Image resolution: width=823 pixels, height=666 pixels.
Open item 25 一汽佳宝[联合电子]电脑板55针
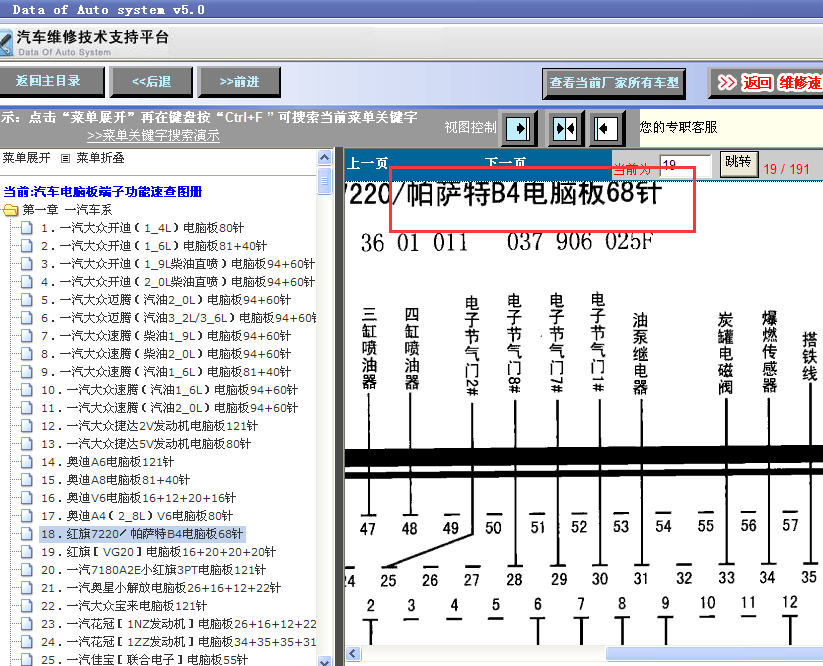click(144, 660)
